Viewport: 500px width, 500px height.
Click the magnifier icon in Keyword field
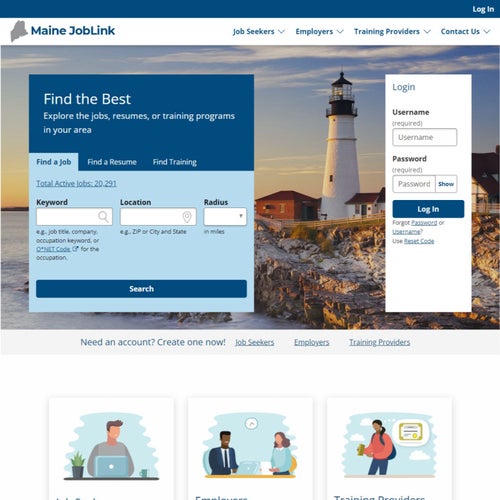(x=104, y=217)
